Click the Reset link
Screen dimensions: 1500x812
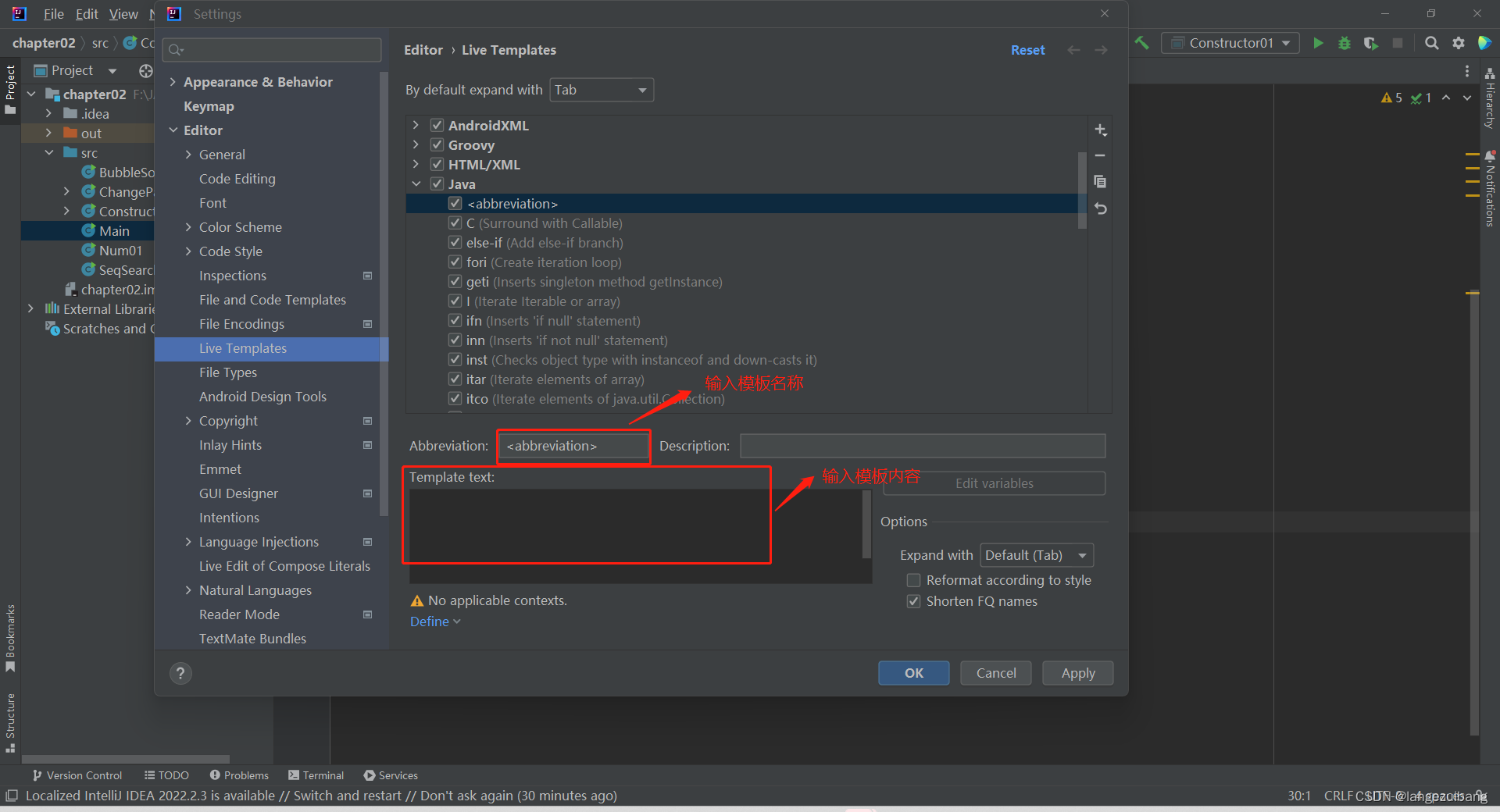1027,50
